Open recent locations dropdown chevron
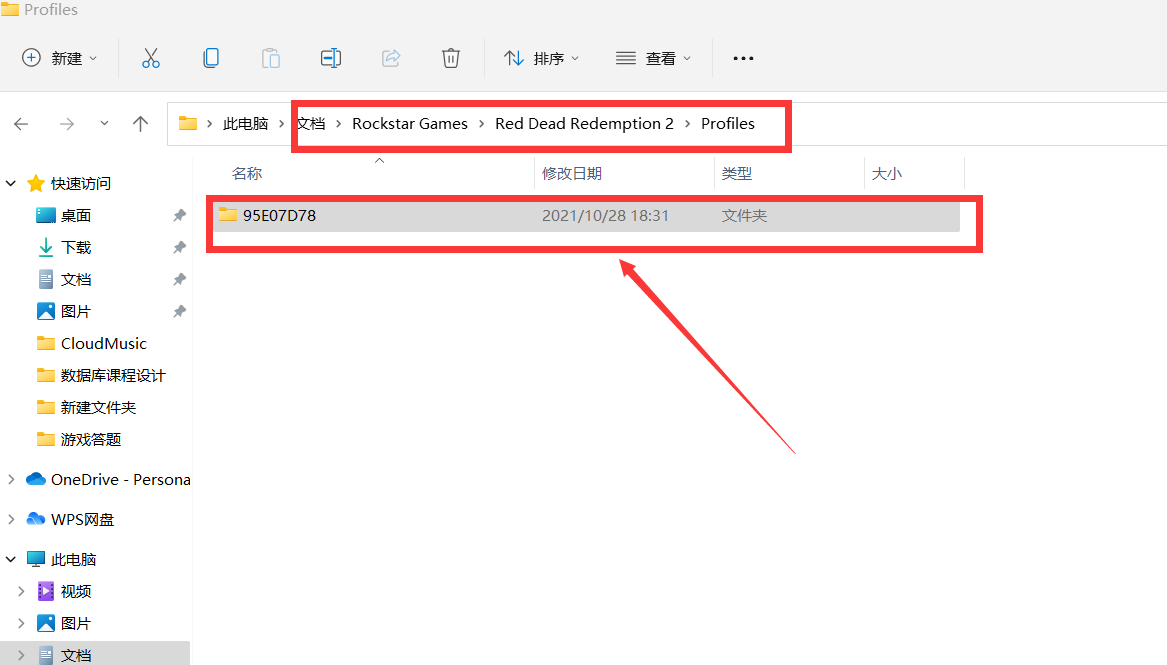1167x665 pixels. tap(104, 123)
